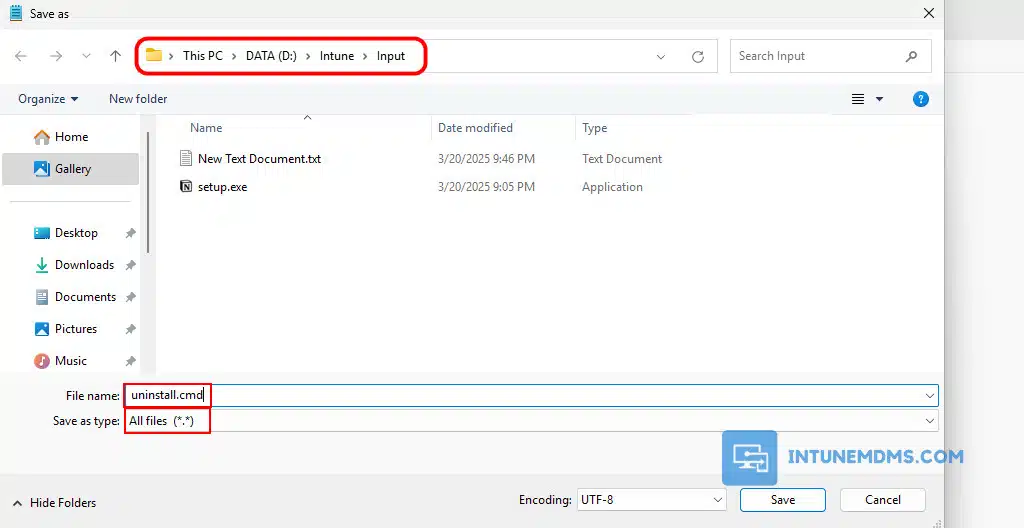Viewport: 1024px width, 528px height.
Task: Click the Up one level arrow
Action: pyautogui.click(x=116, y=56)
